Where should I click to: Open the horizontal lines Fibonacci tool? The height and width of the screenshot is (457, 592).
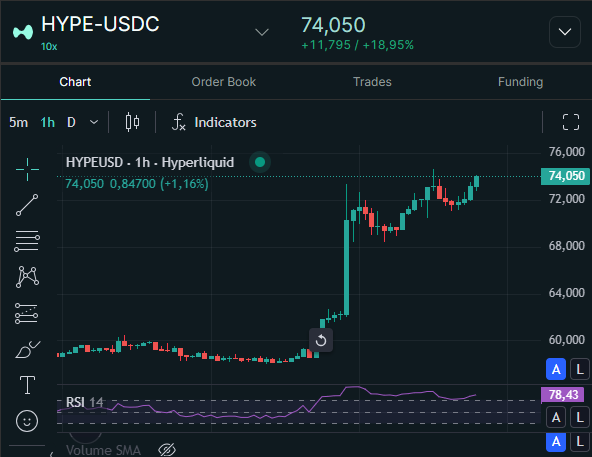(27, 241)
